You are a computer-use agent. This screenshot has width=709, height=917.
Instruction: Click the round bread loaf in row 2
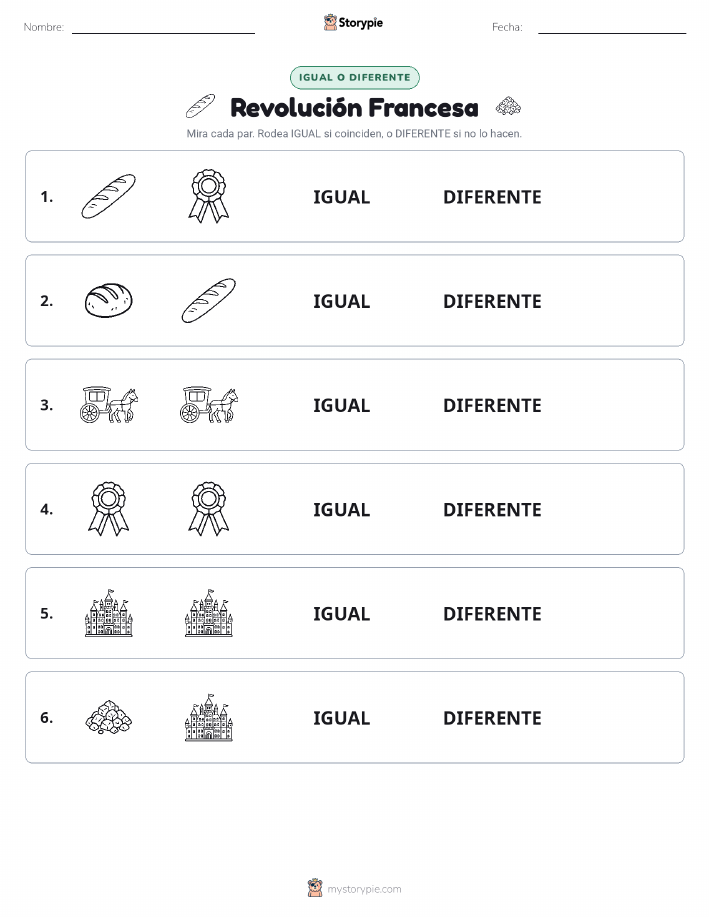pyautogui.click(x=109, y=301)
